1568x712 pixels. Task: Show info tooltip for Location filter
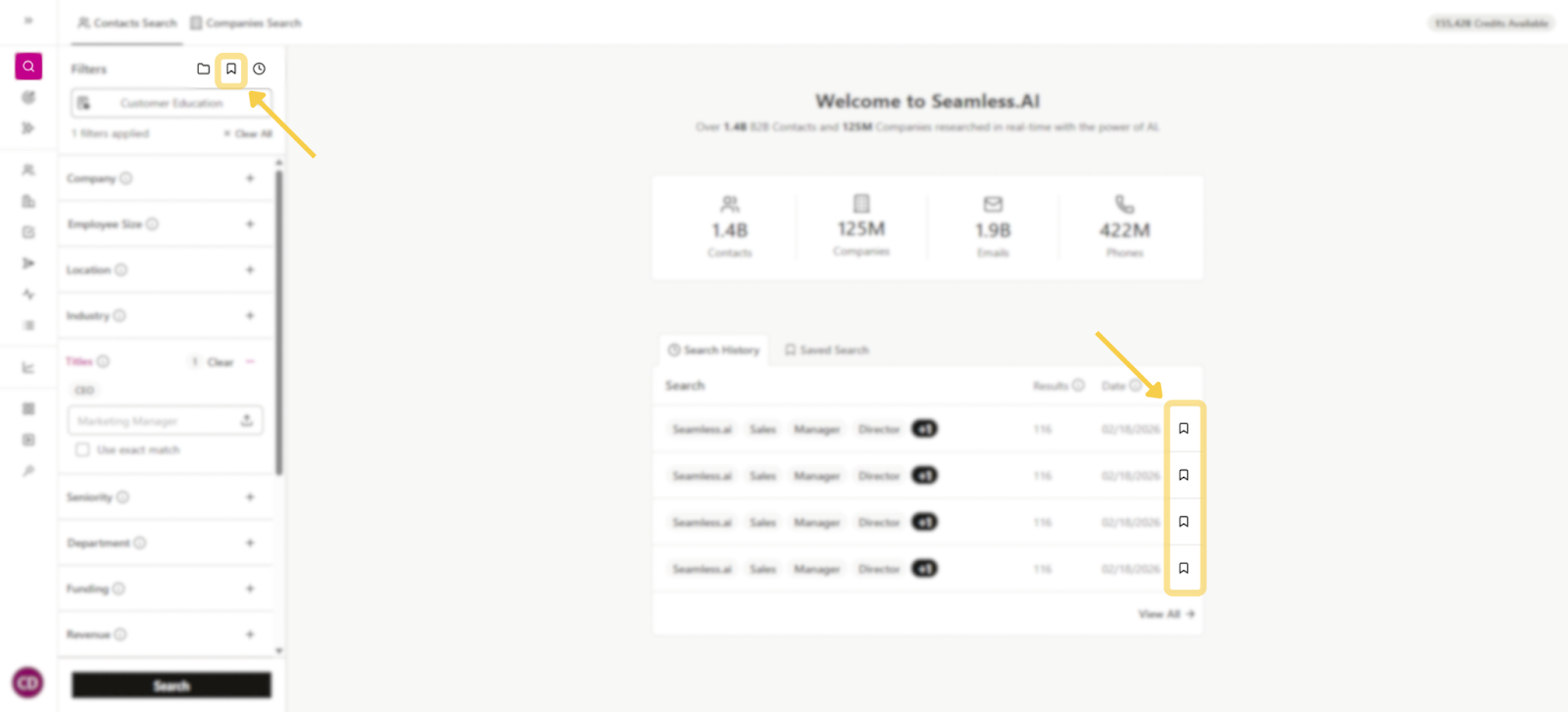[121, 269]
